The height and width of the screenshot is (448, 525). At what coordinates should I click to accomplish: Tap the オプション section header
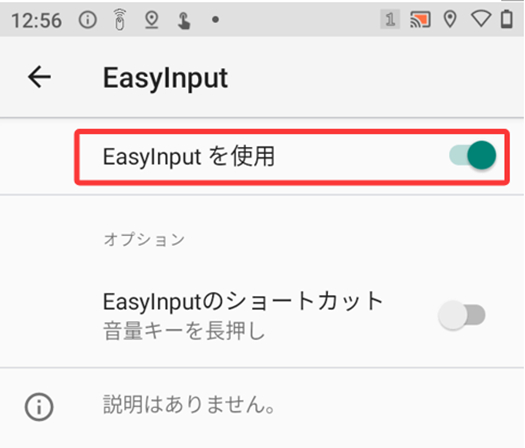[144, 239]
